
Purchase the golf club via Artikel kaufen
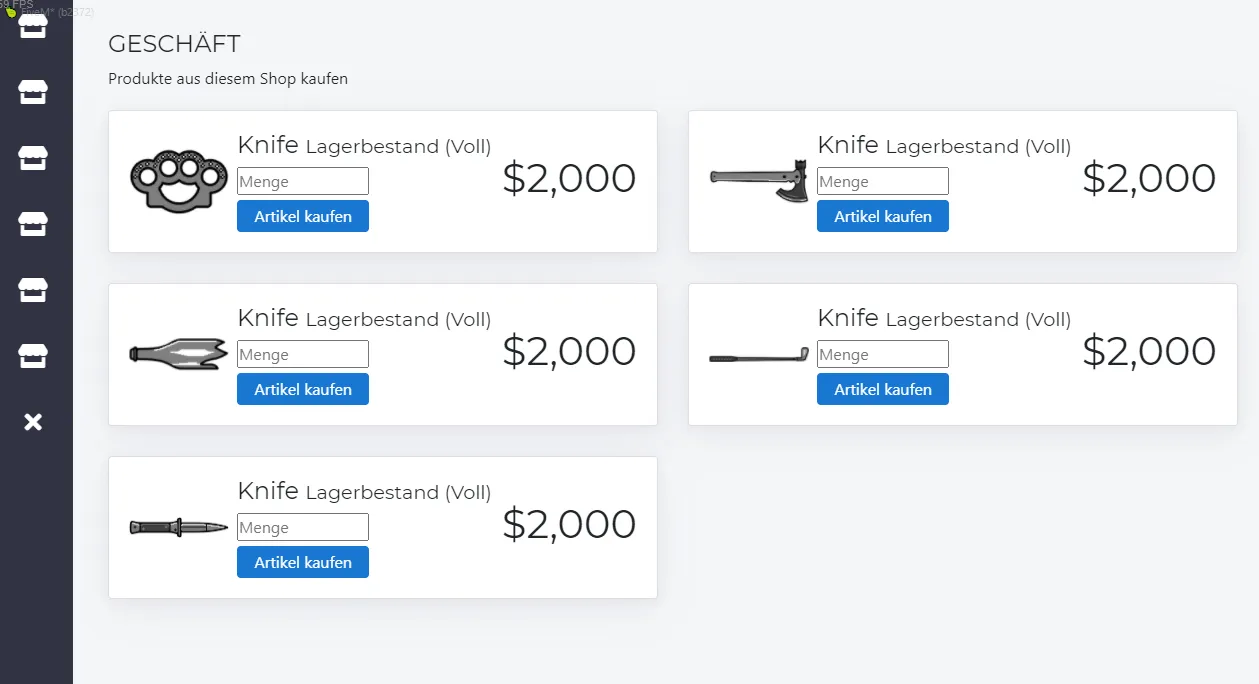[x=883, y=389]
